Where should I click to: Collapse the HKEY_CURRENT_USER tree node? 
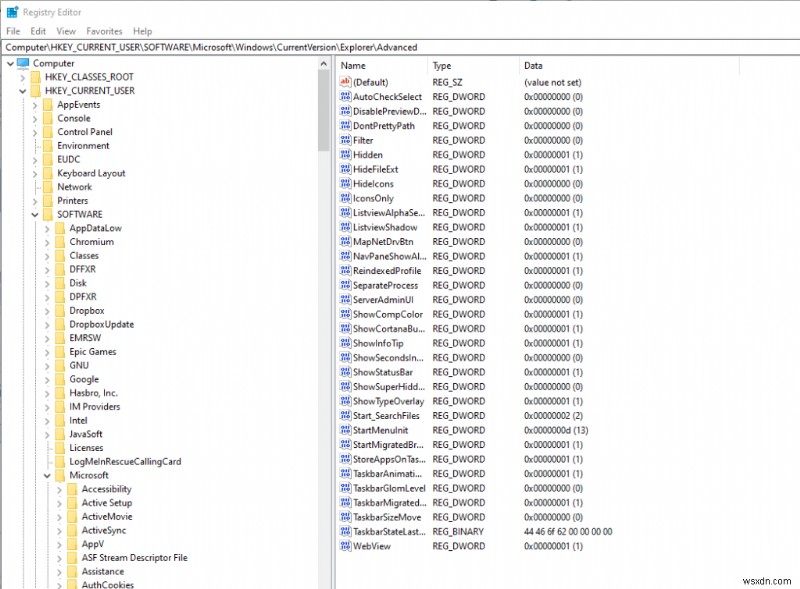24,90
